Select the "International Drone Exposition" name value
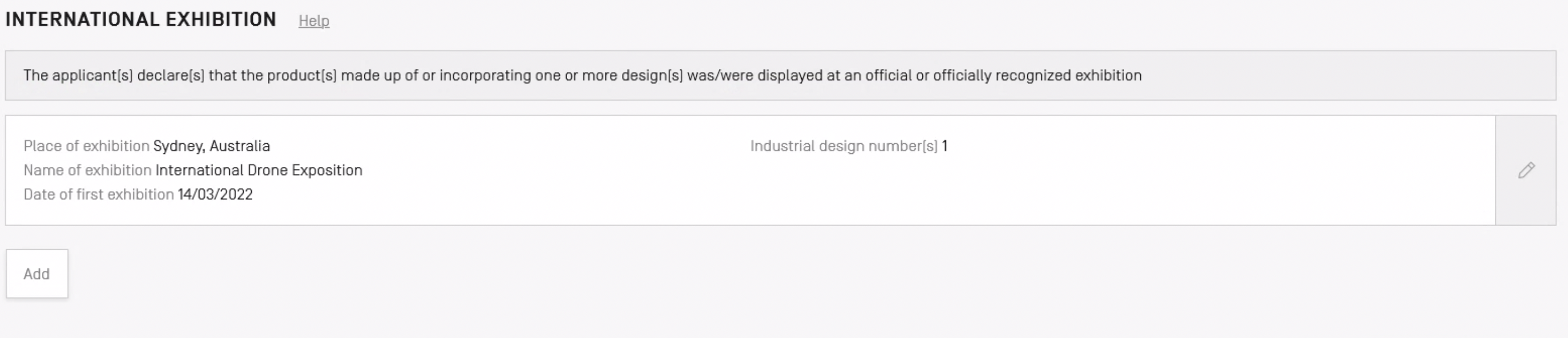This screenshot has width=1568, height=338. click(x=259, y=171)
